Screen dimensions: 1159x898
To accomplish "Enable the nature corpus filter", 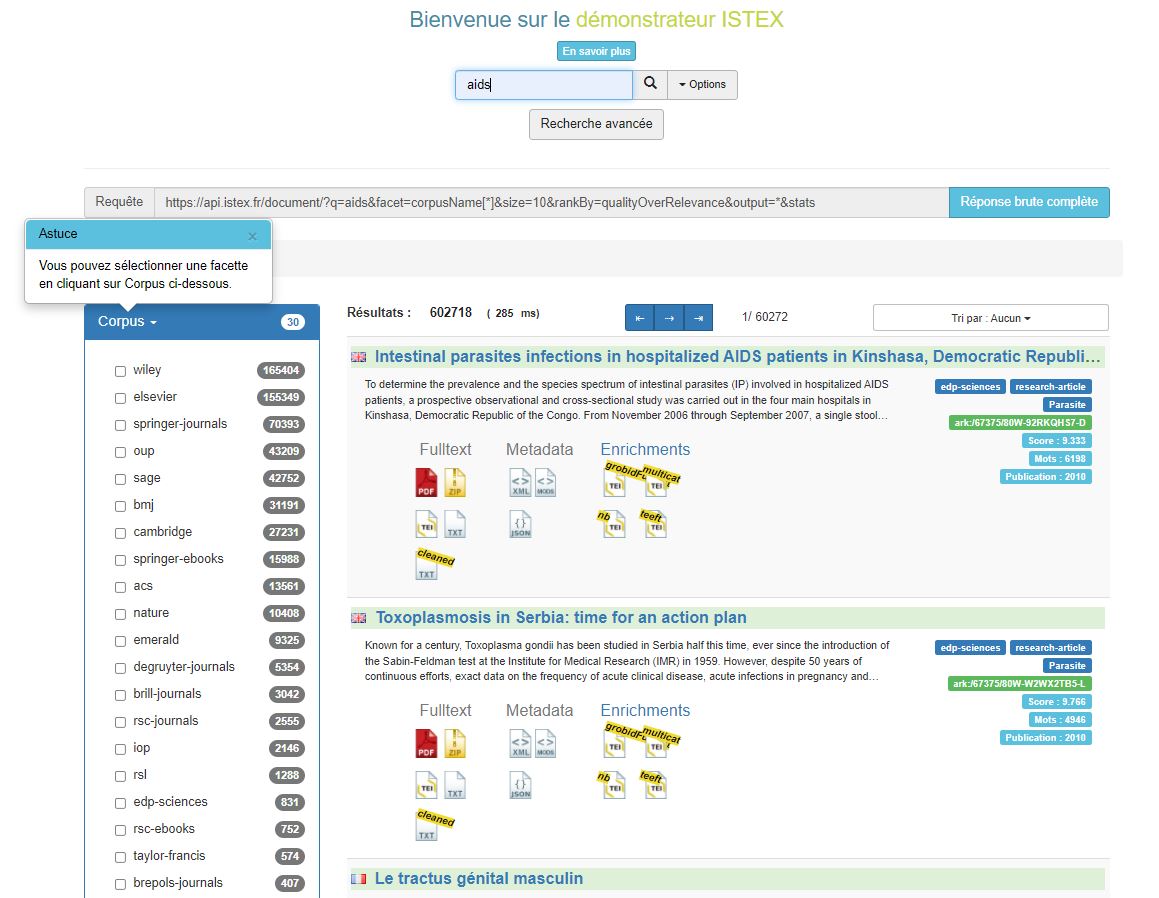I will click(120, 613).
